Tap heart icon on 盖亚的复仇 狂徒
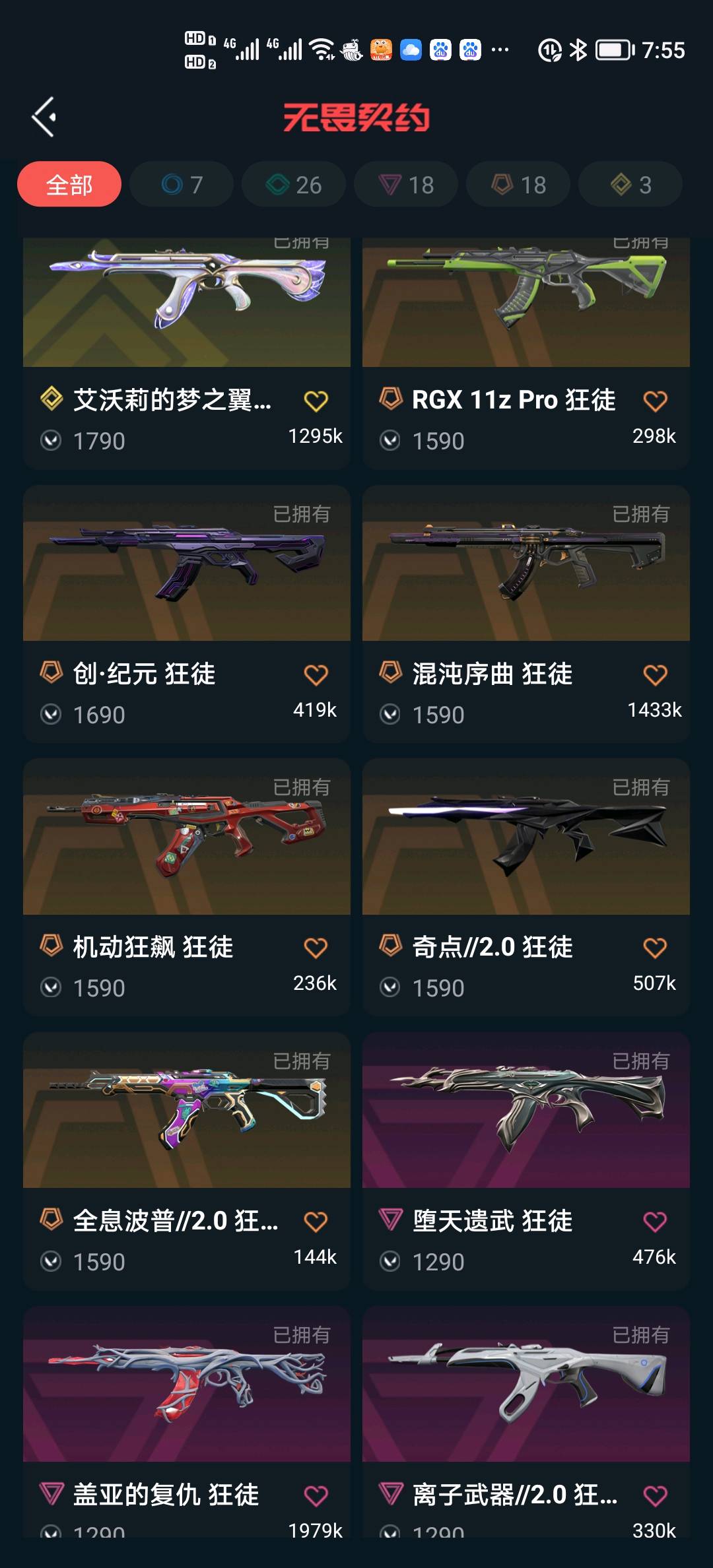The width and height of the screenshot is (713, 1568). 316,1495
